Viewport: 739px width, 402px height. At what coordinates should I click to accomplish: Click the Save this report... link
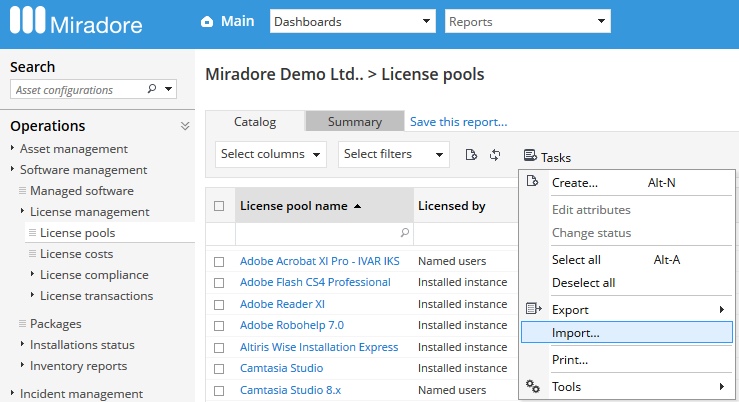point(459,122)
